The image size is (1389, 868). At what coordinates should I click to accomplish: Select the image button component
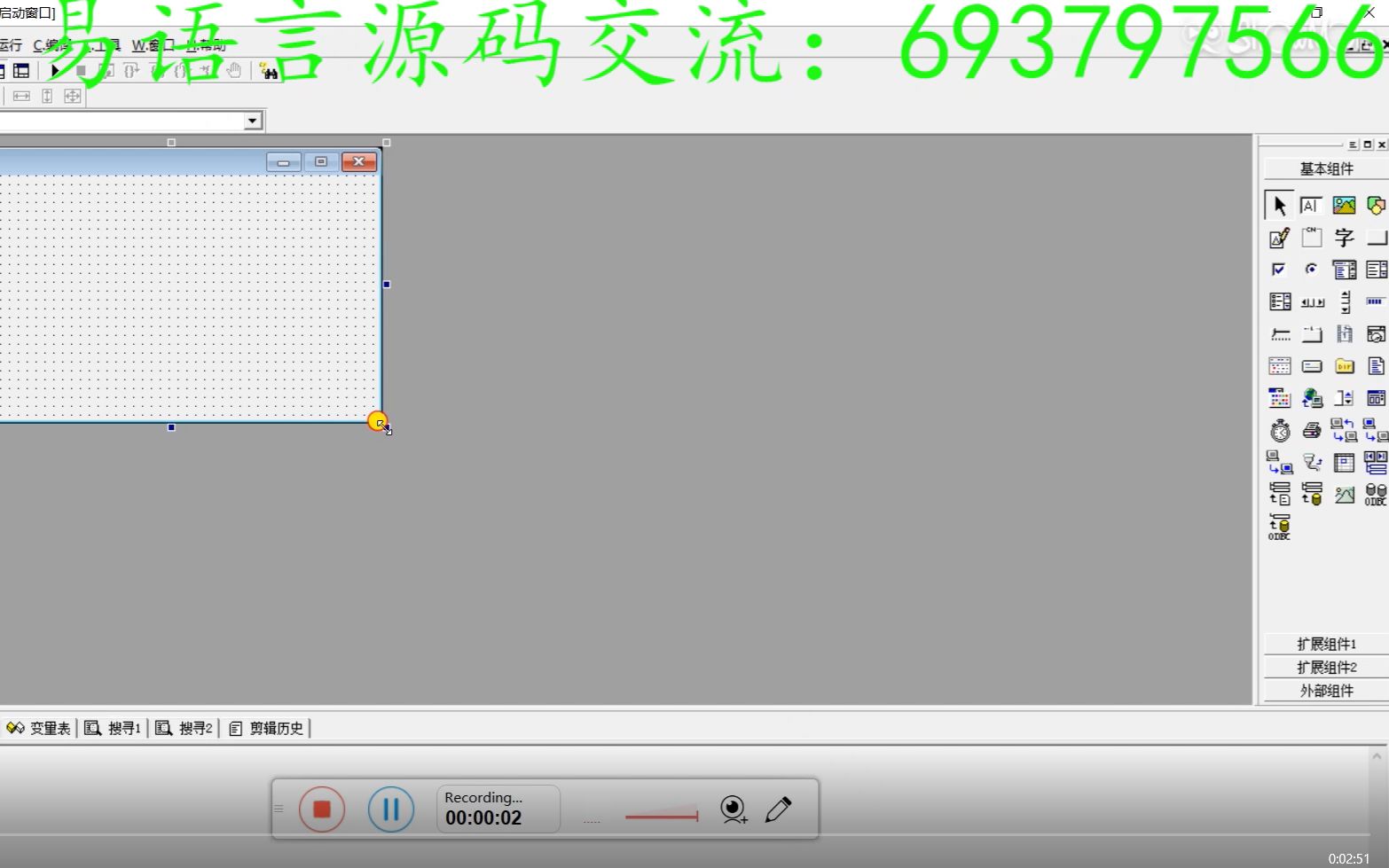pyautogui.click(x=1344, y=495)
